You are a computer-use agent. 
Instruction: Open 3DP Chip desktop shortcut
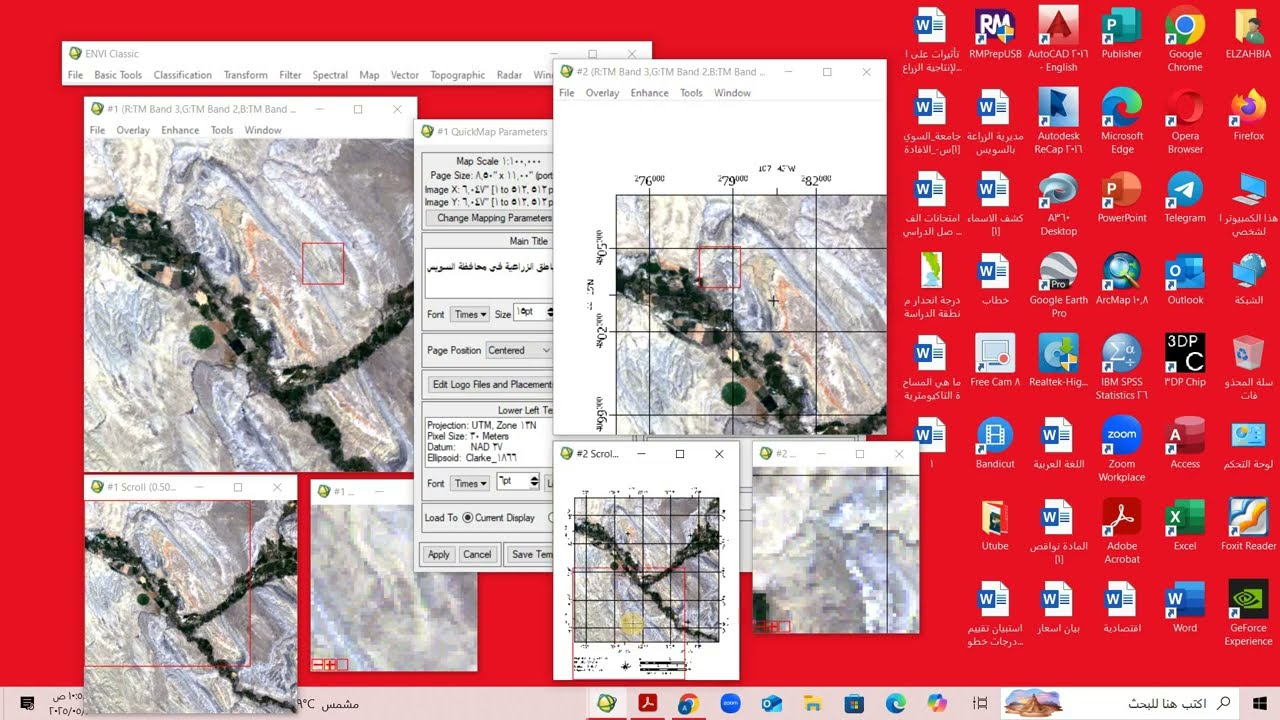point(1185,362)
